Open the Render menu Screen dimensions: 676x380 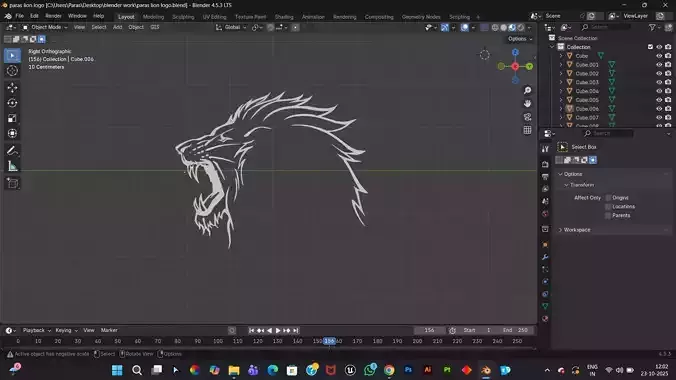(x=53, y=16)
